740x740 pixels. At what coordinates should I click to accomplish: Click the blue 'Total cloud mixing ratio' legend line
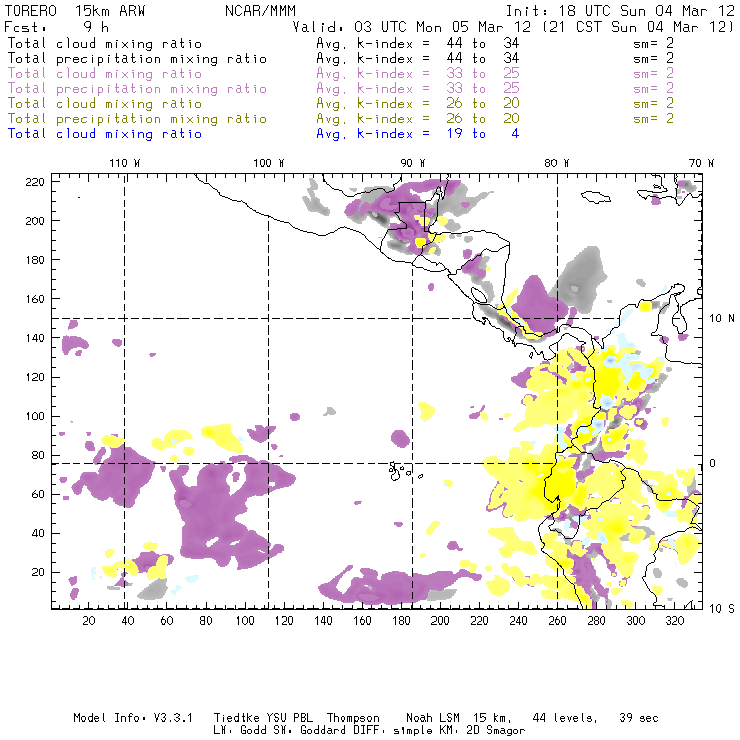coord(105,134)
